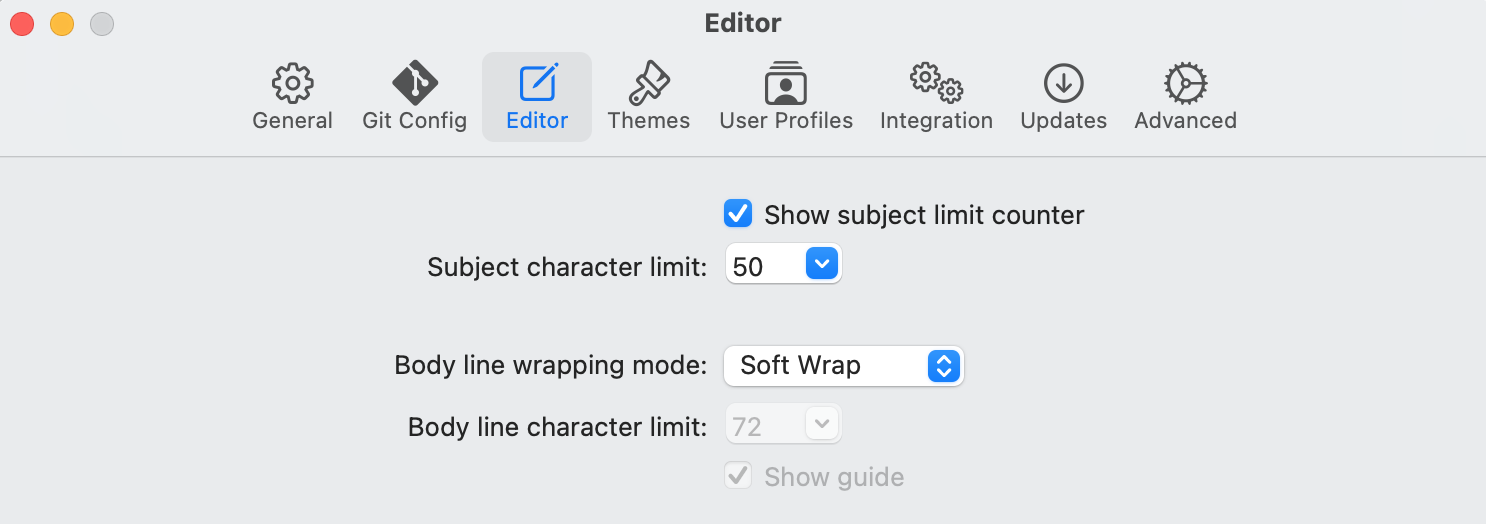Switch to the Git Config tab label

(414, 121)
